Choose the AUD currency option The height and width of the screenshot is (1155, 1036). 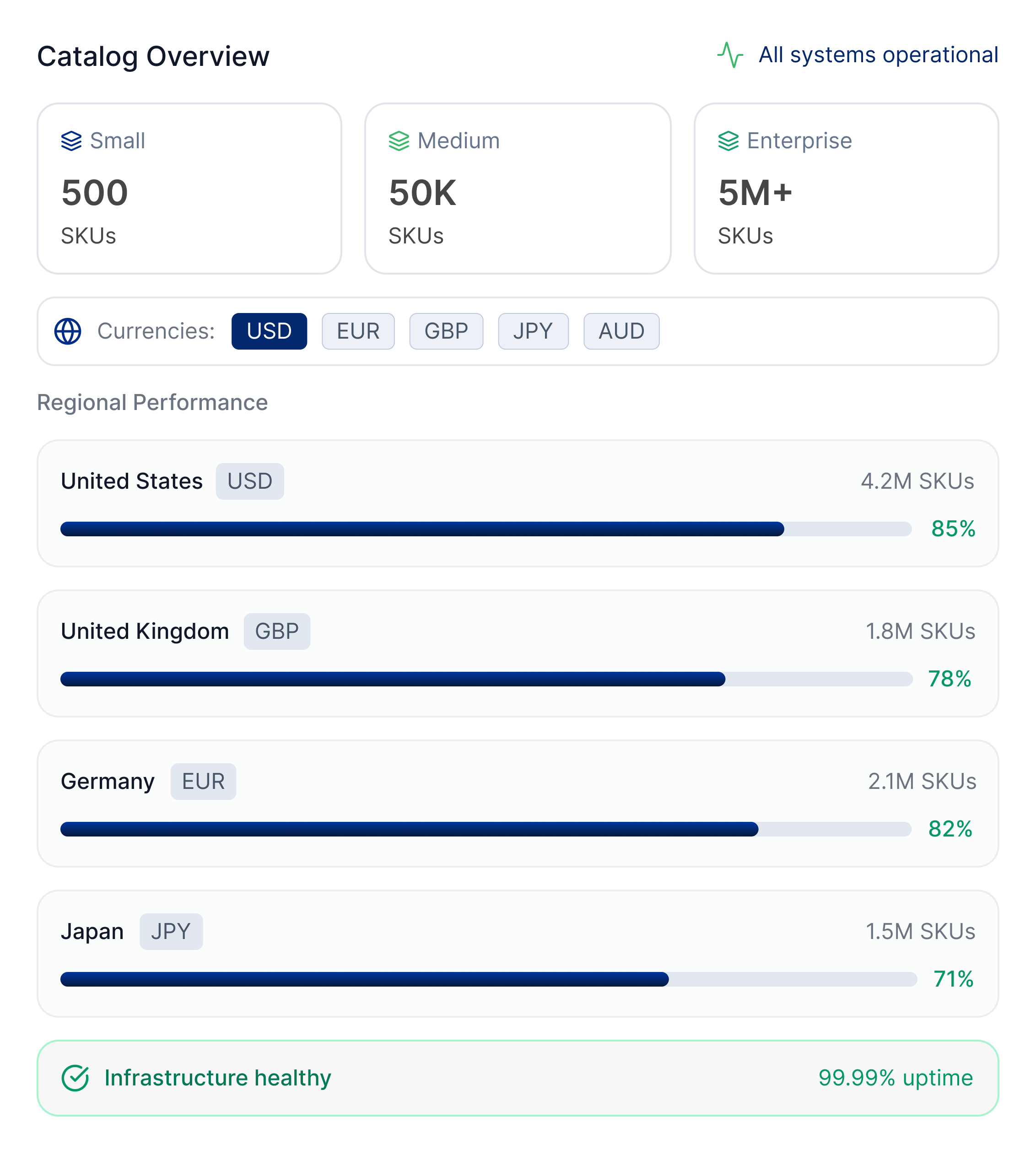point(621,331)
